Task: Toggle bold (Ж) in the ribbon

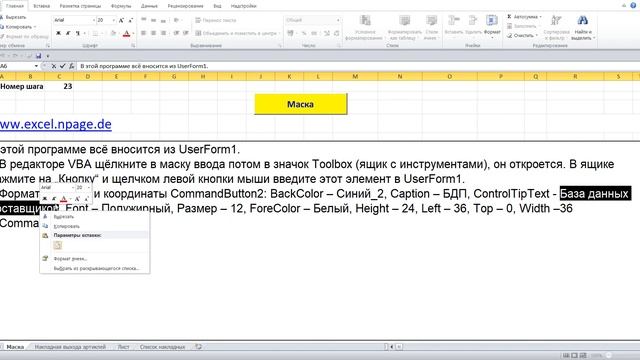Action: coord(58,33)
